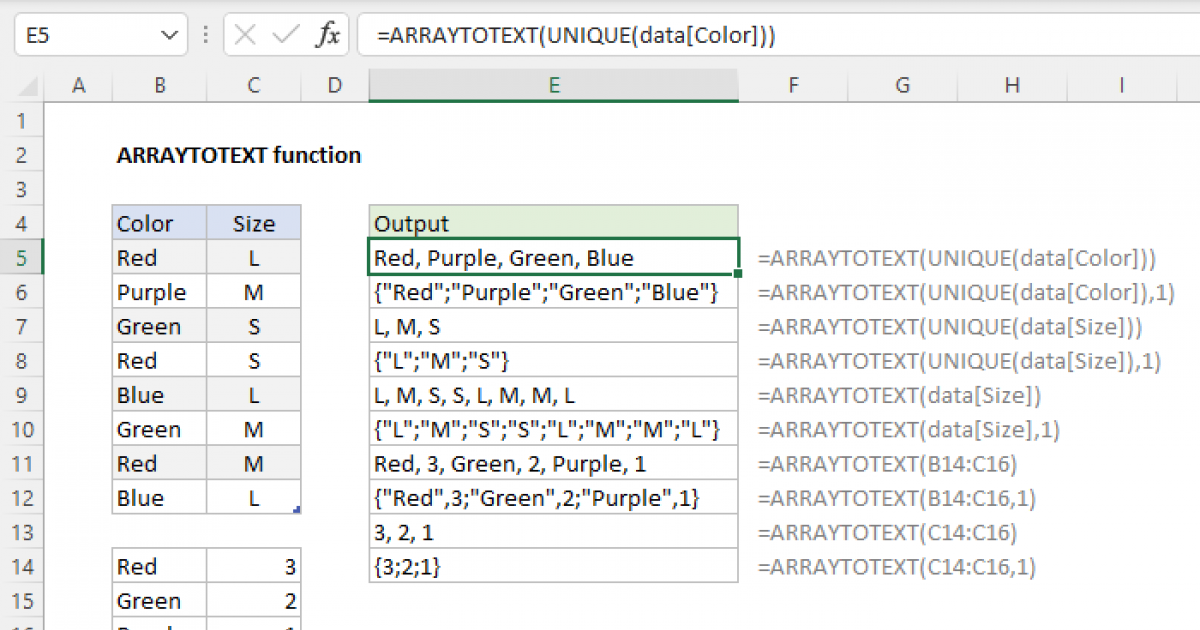Select the green Output header cell
This screenshot has height=630, width=1200.
click(553, 224)
